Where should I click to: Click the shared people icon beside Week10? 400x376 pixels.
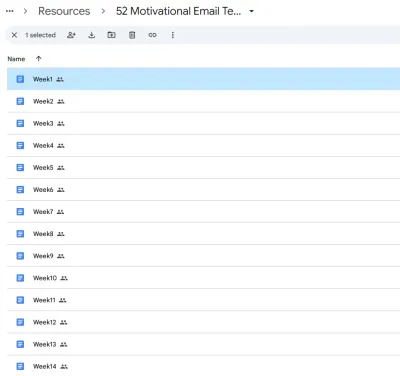point(64,278)
